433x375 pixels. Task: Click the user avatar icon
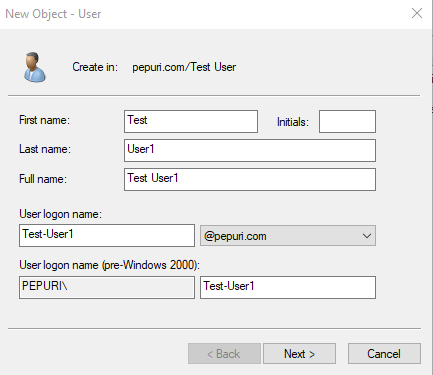34,67
